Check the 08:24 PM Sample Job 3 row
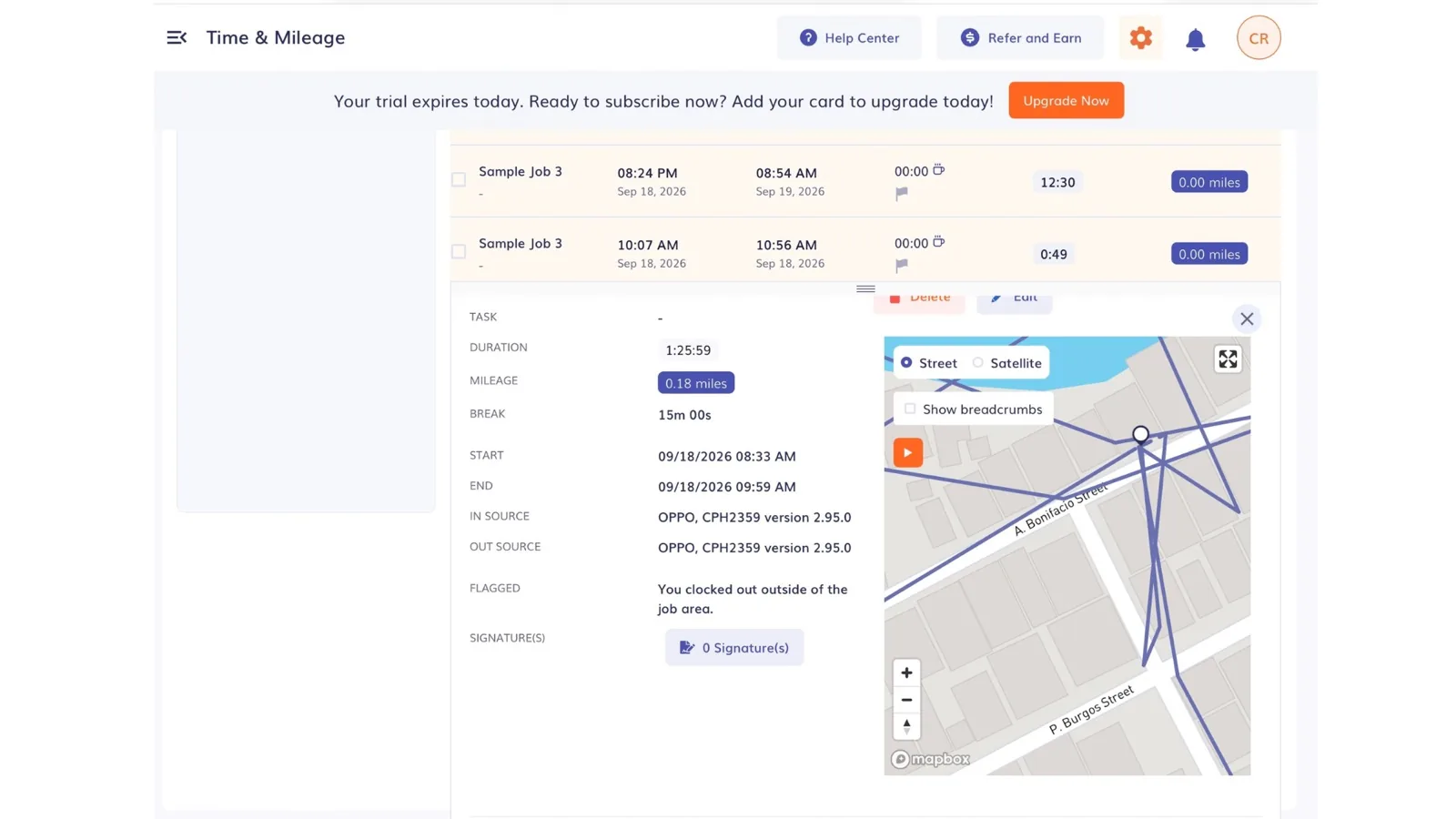Image resolution: width=1456 pixels, height=819 pixels. coord(459,180)
